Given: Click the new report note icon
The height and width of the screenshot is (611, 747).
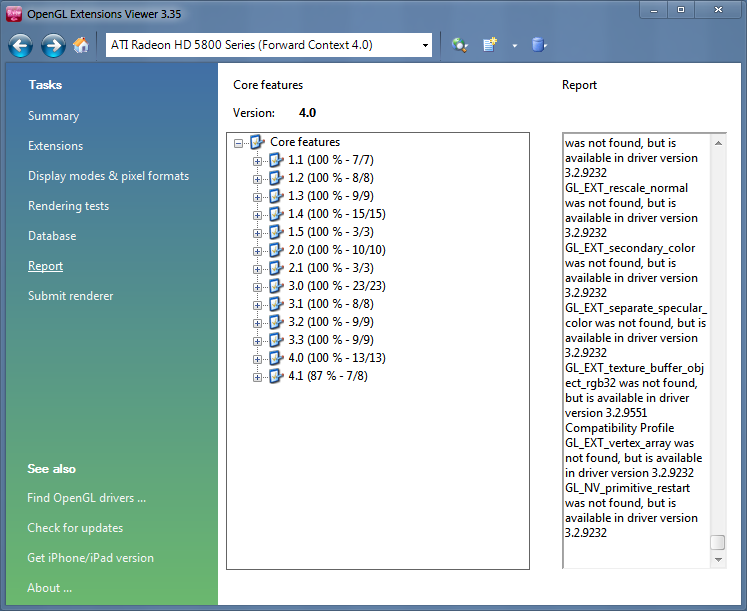Looking at the screenshot, I should (x=490, y=45).
